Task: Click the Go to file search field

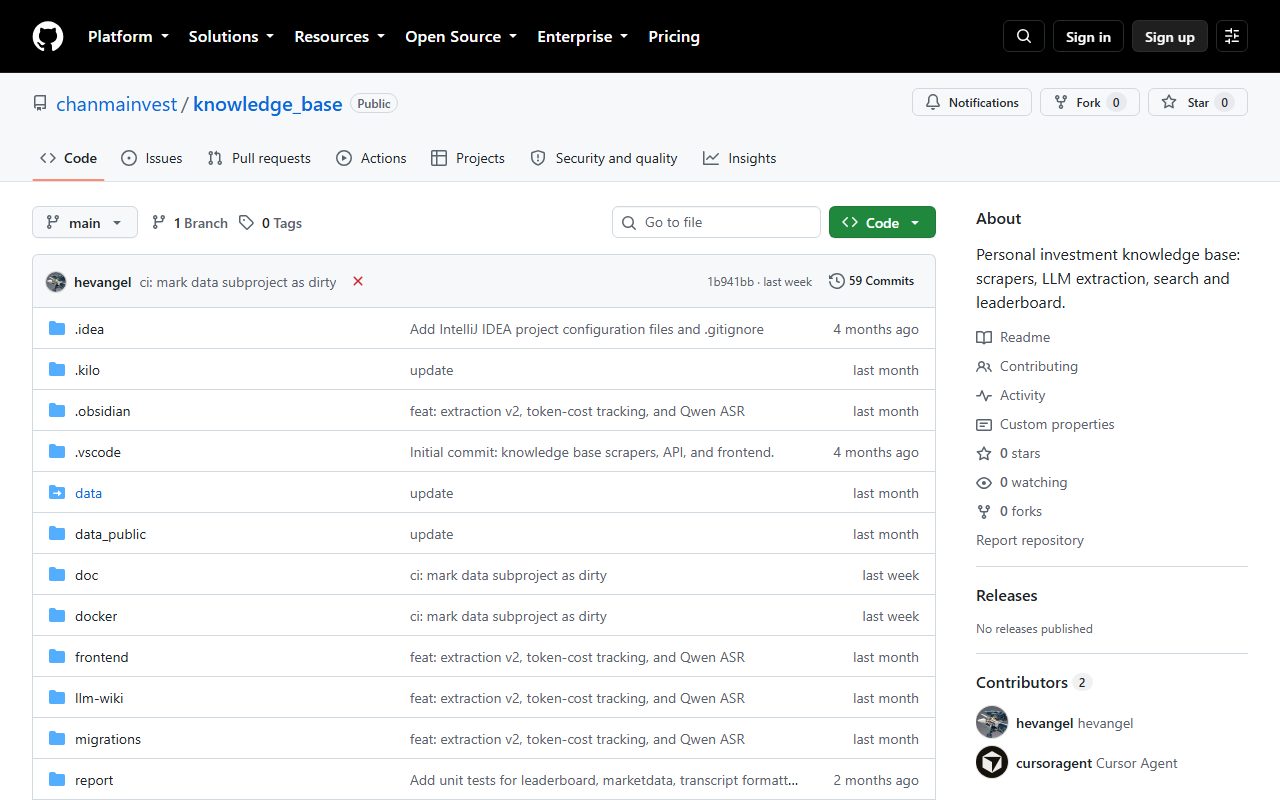Action: click(x=716, y=222)
